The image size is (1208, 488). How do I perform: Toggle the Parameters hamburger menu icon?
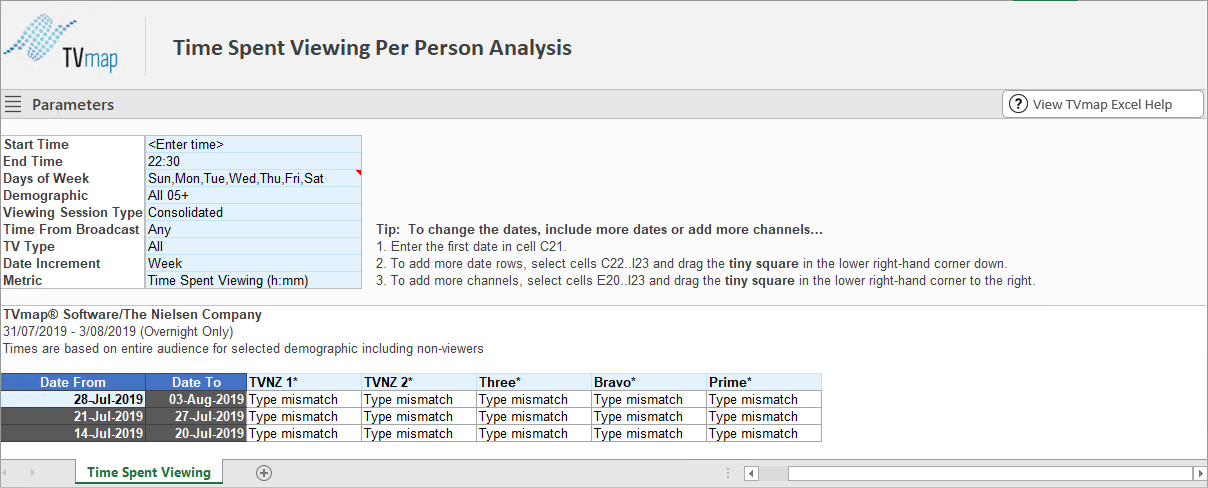pos(13,104)
